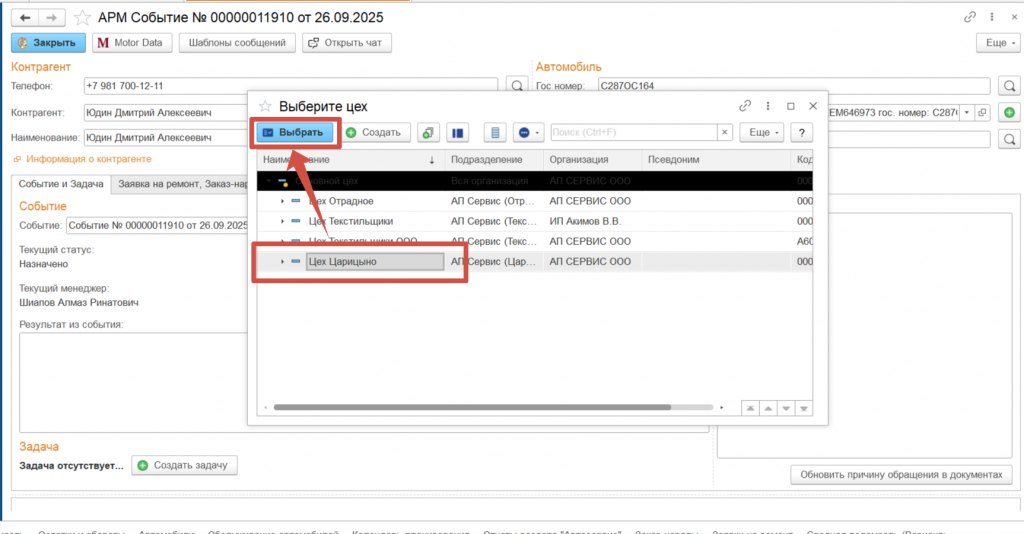Favorite the Выберите цех dialog with the star
This screenshot has width=1024, height=534.
pyautogui.click(x=265, y=106)
